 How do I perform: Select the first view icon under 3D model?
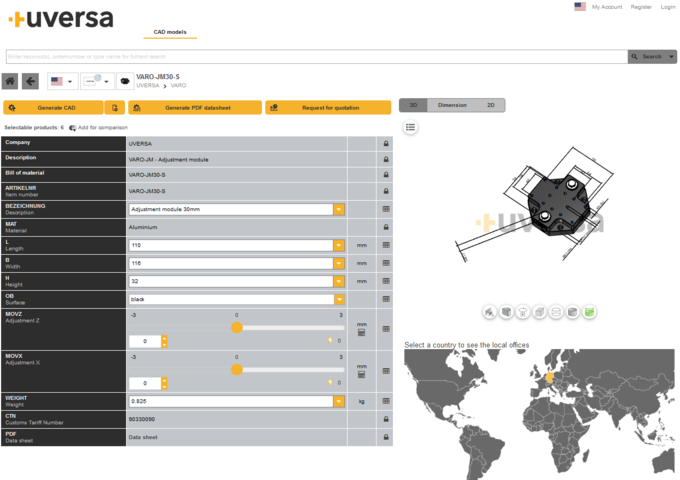[490, 312]
